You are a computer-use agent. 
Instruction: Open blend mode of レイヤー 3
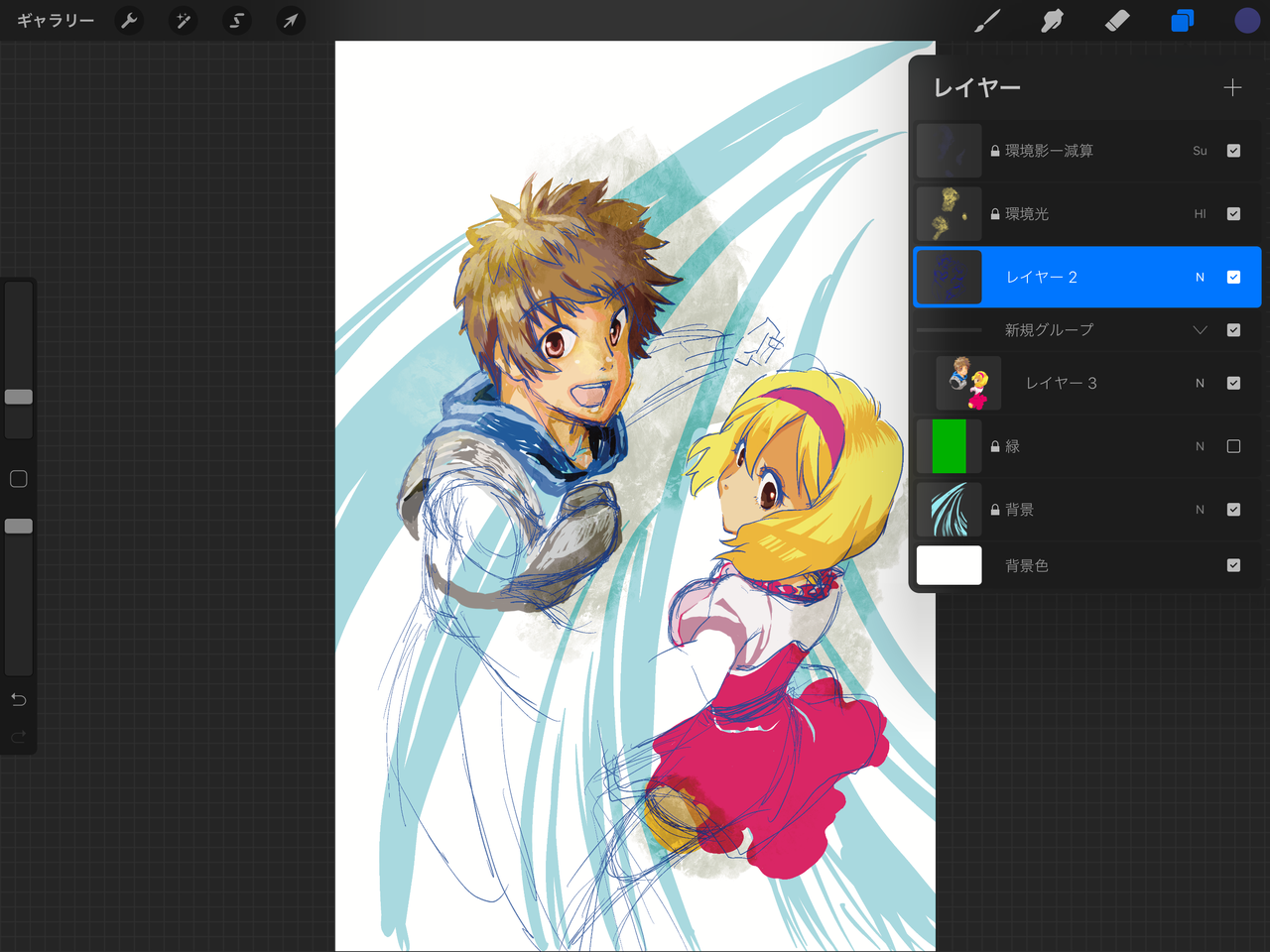(x=1200, y=384)
